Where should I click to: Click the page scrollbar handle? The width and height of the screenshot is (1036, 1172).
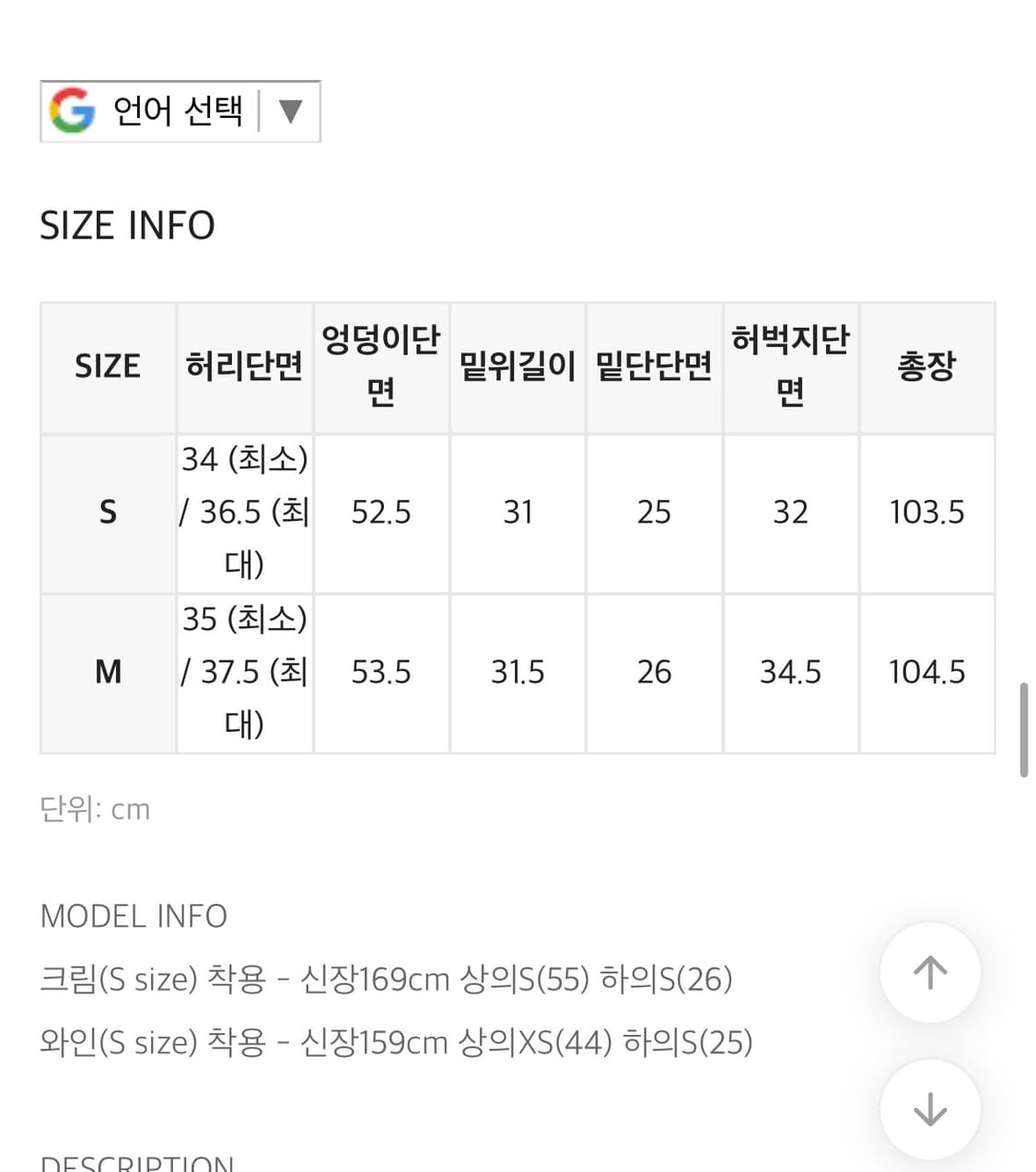click(x=1023, y=729)
